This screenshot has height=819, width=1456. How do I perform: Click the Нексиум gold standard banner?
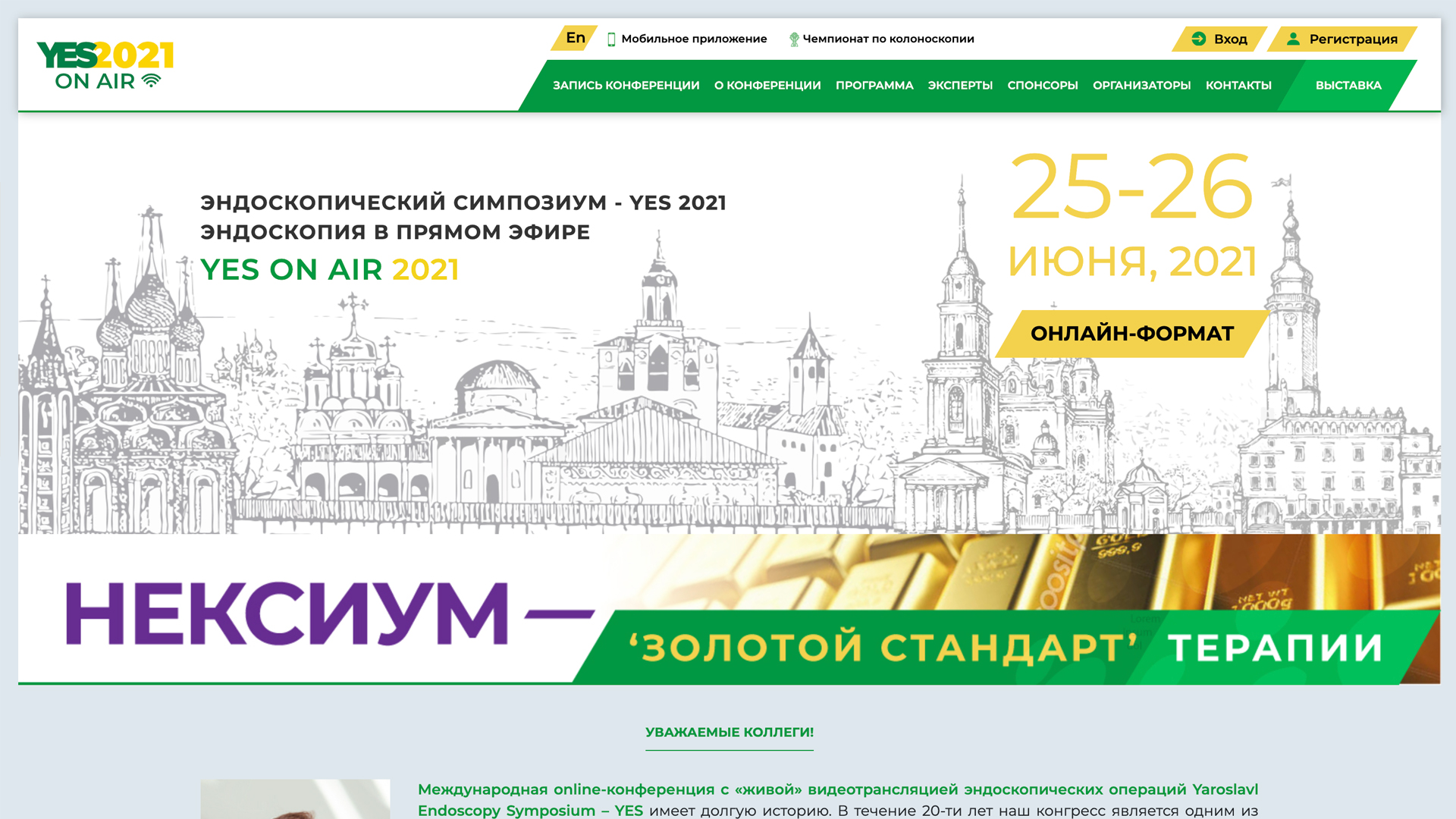728,610
